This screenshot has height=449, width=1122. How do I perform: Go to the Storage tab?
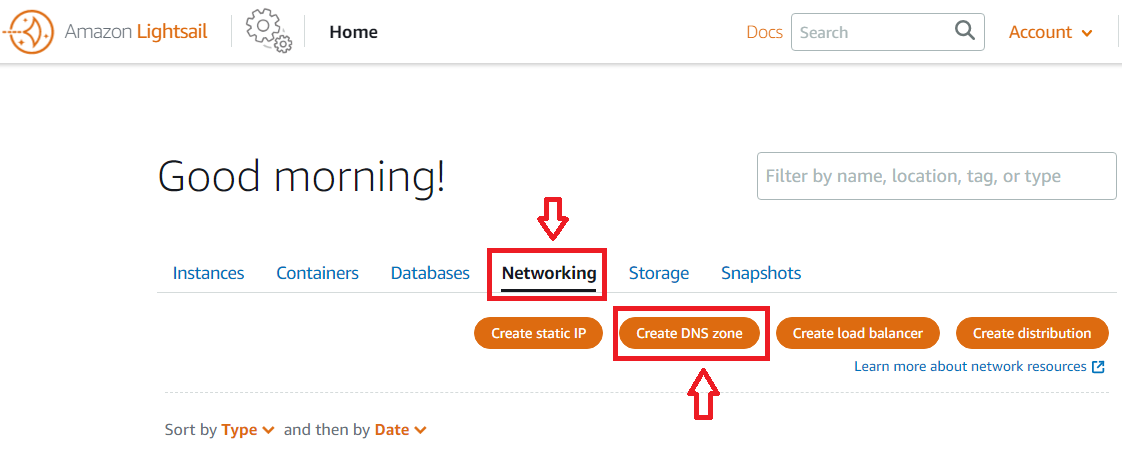coord(658,273)
